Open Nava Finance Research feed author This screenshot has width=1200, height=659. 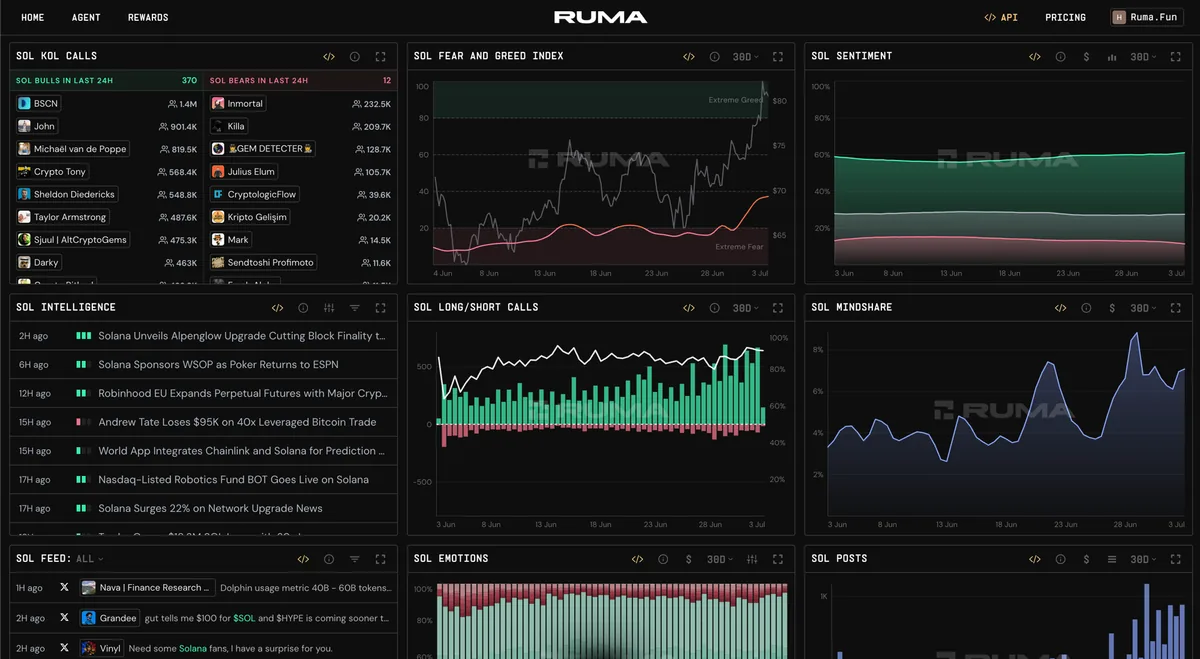(147, 588)
